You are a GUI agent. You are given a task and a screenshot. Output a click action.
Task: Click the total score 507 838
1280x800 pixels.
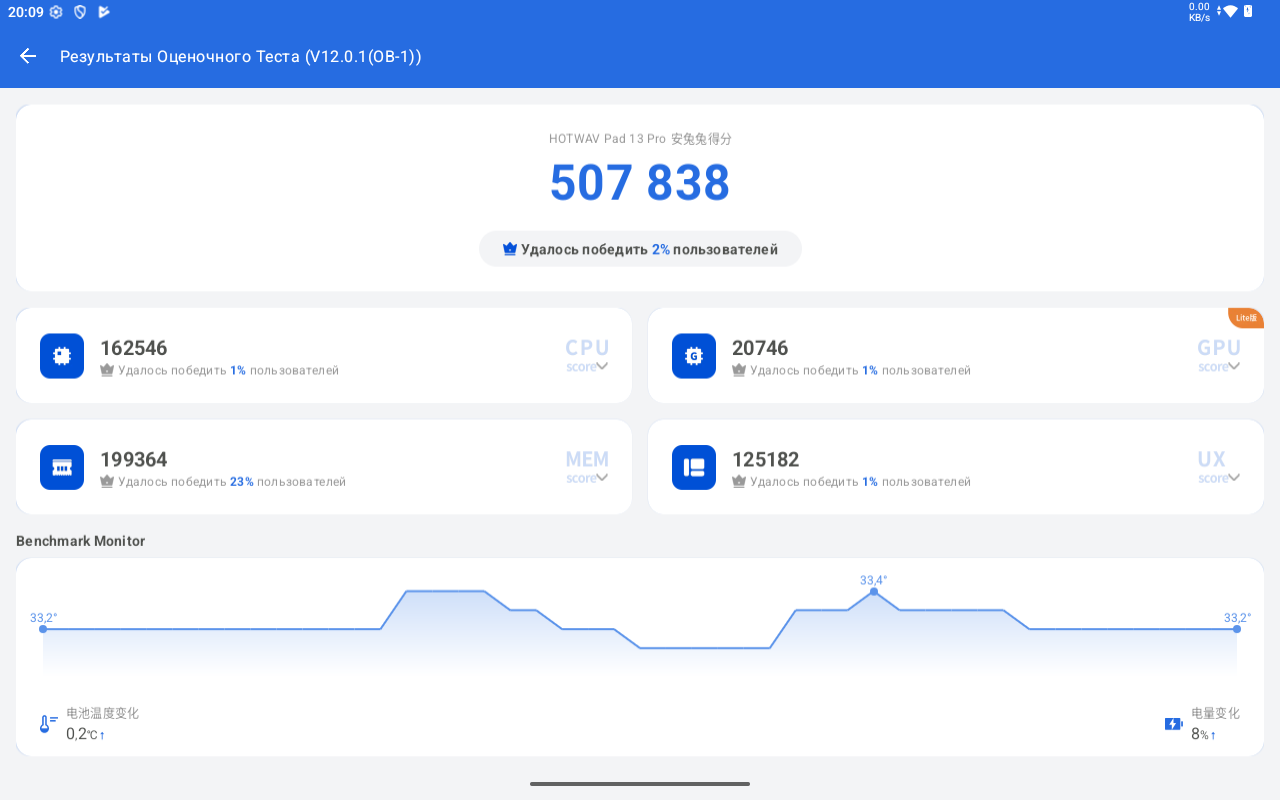point(640,183)
